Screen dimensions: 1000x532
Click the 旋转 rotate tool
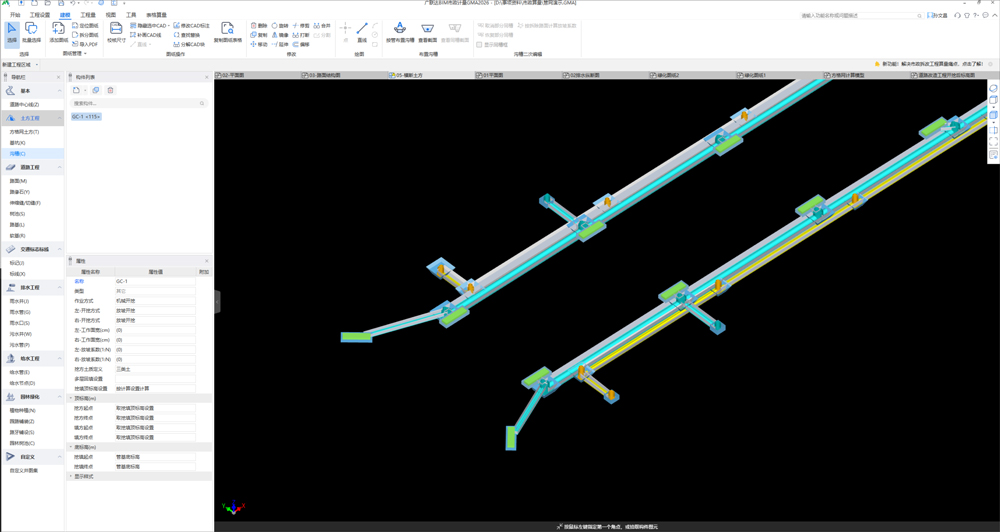coord(280,26)
